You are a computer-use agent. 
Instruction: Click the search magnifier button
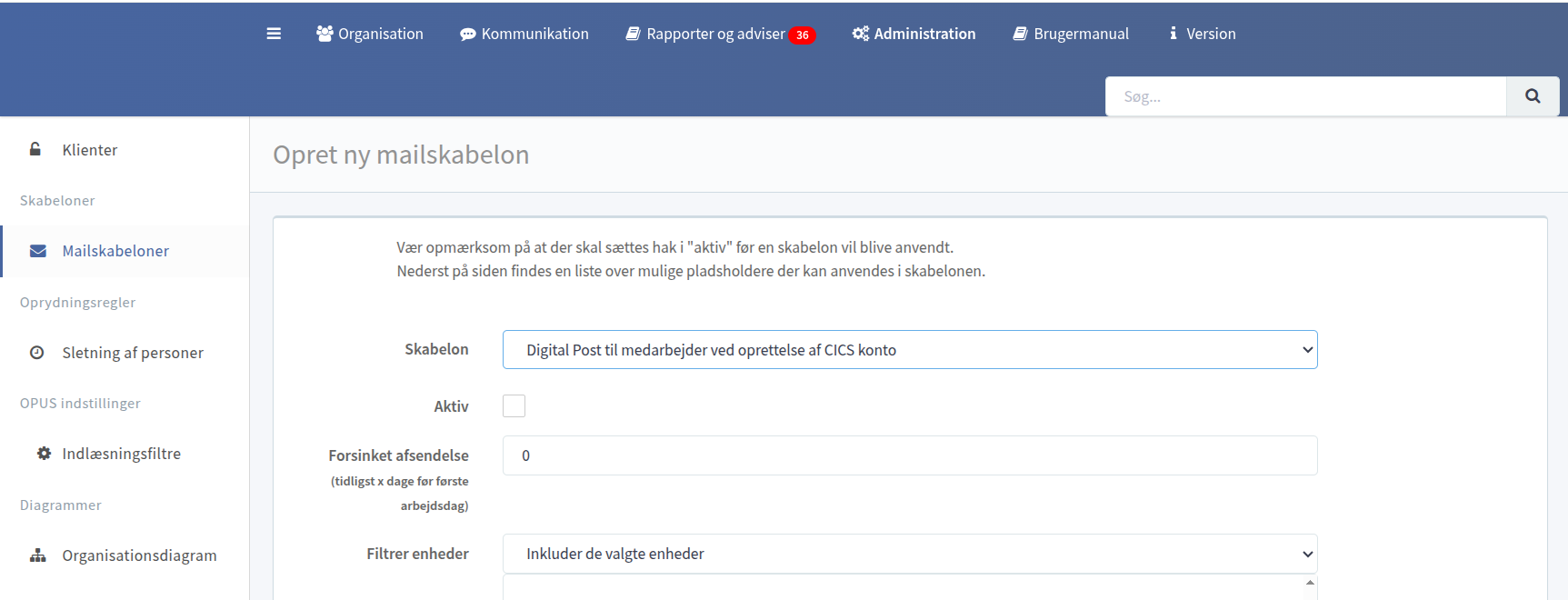point(1533,96)
